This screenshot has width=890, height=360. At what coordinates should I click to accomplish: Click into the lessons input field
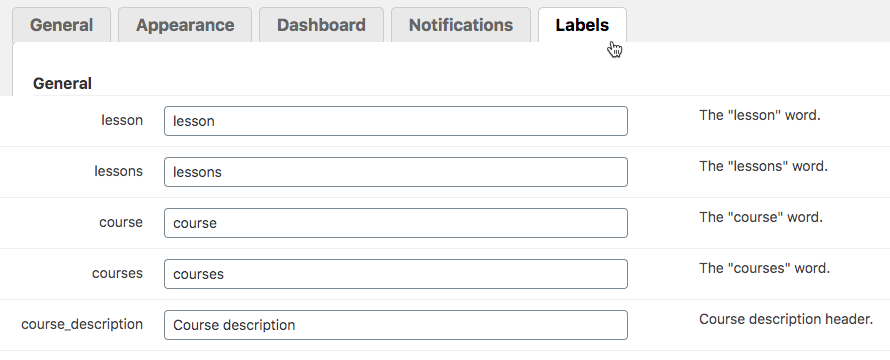[x=396, y=172]
